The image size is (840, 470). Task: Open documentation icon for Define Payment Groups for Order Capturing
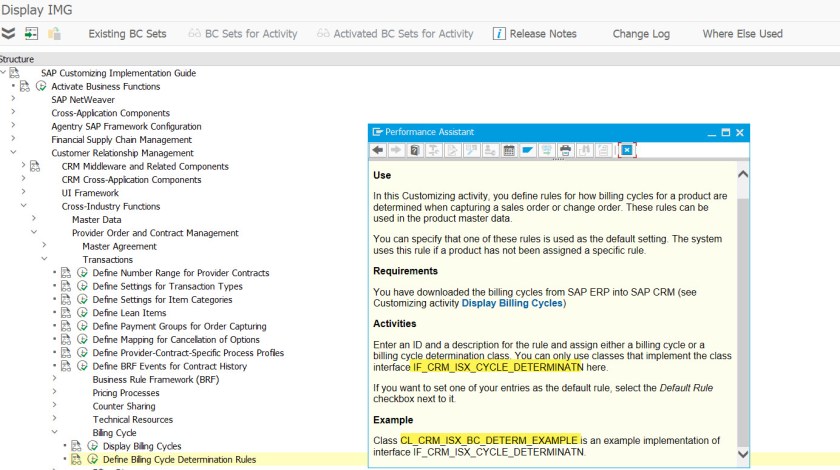click(66, 326)
